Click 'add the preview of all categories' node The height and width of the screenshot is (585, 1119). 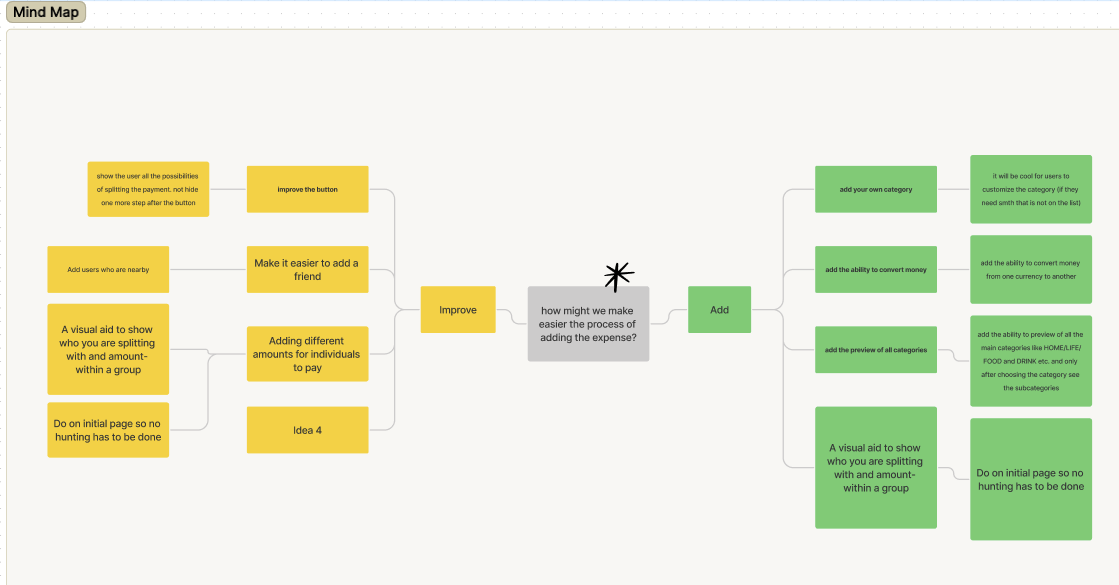(x=876, y=350)
